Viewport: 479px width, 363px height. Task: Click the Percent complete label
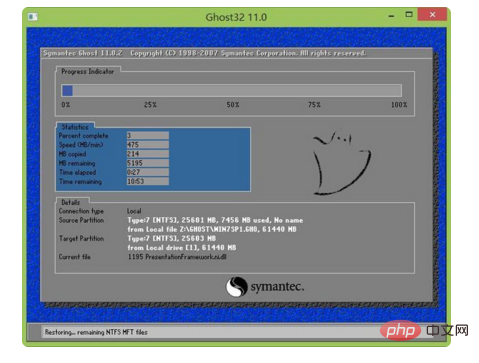point(83,136)
